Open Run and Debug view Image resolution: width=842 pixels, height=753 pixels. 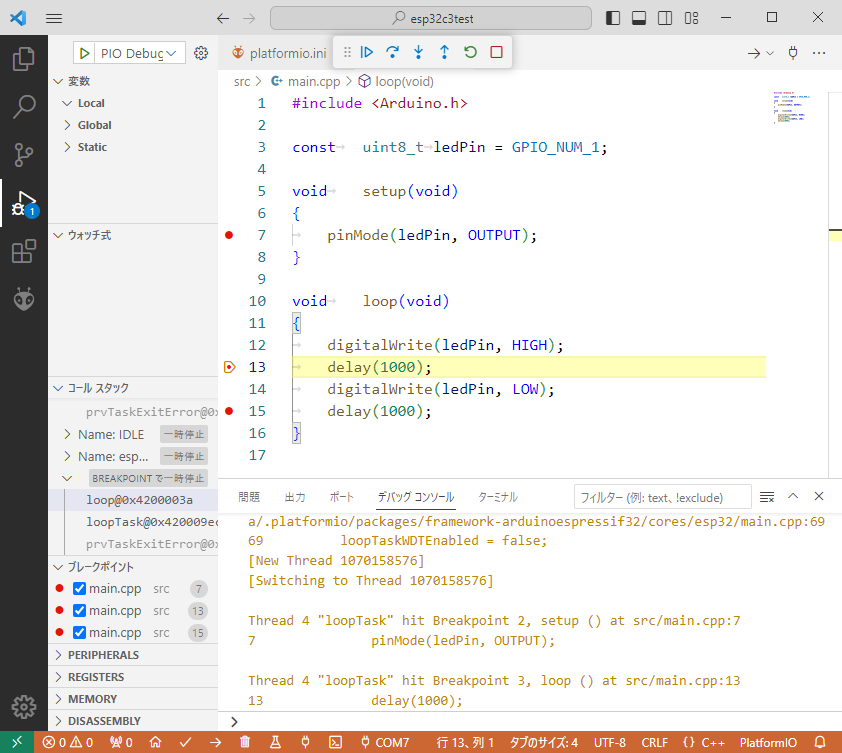click(x=24, y=204)
